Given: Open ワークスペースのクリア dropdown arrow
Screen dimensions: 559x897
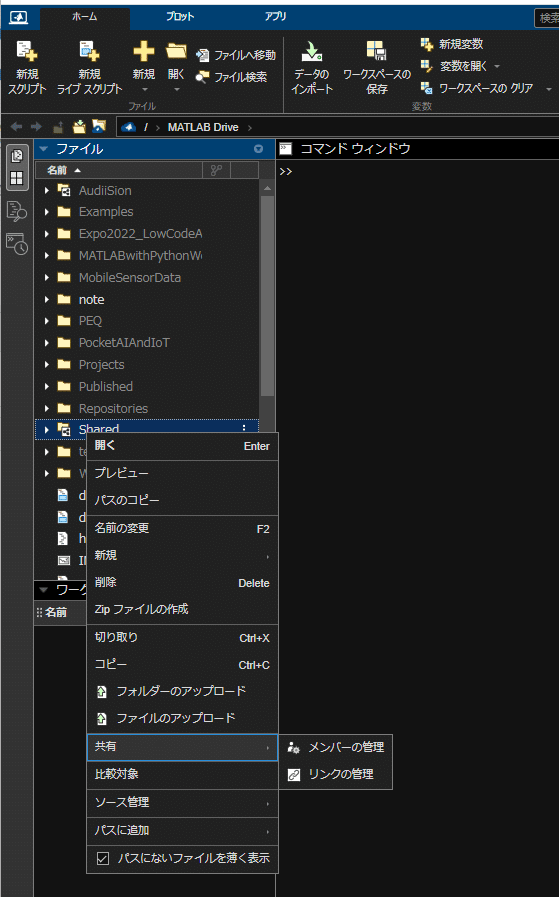Looking at the screenshot, I should [x=549, y=89].
